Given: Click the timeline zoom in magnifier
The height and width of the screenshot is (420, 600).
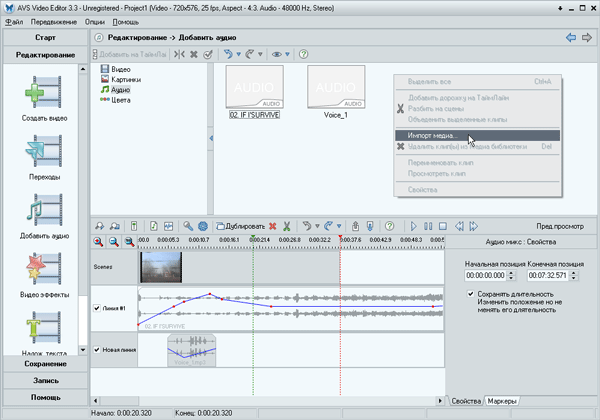Looking at the screenshot, I should [98, 242].
